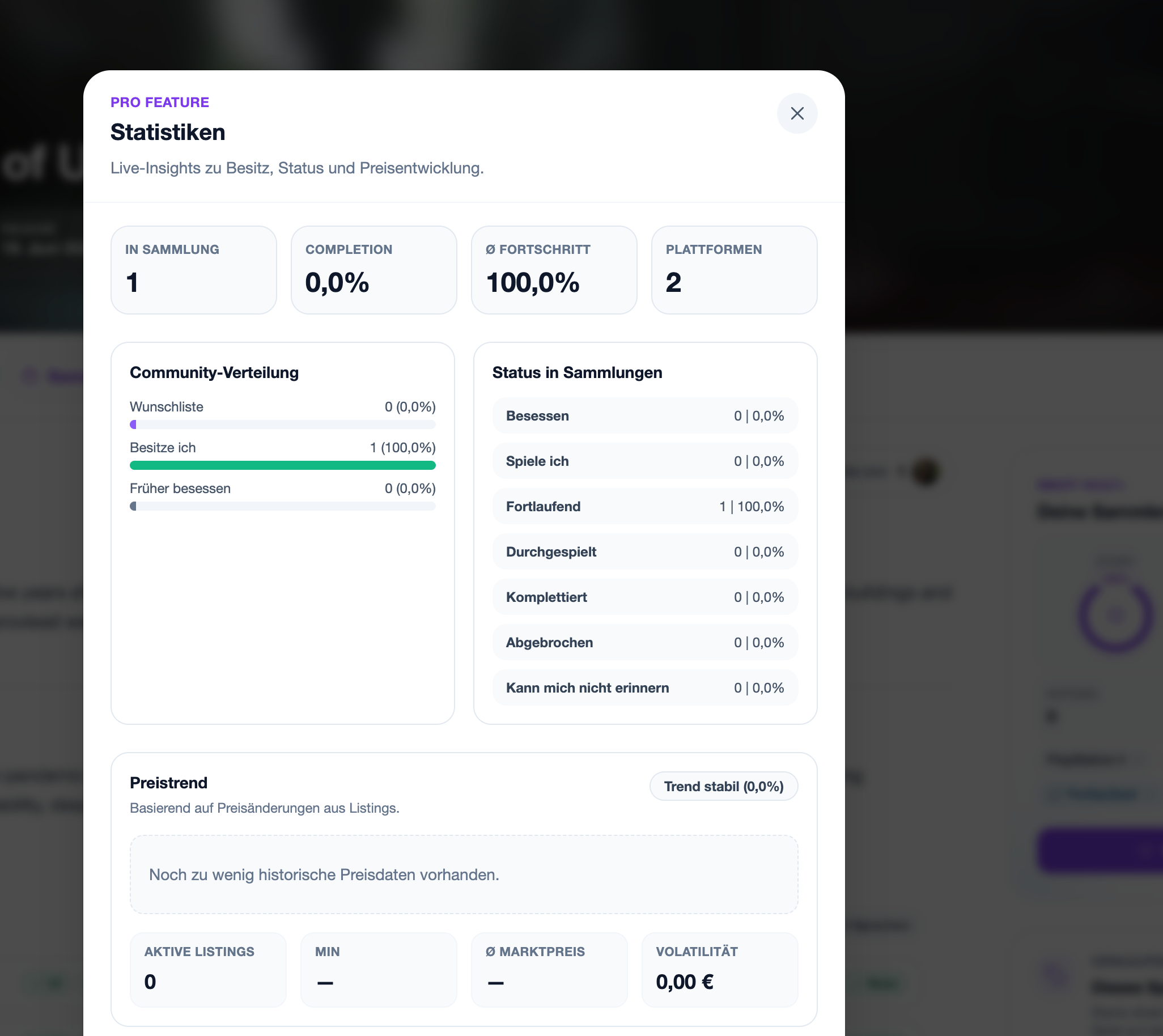This screenshot has height=1036, width=1163.
Task: Close the Statistiken dialog with X
Action: tap(797, 113)
